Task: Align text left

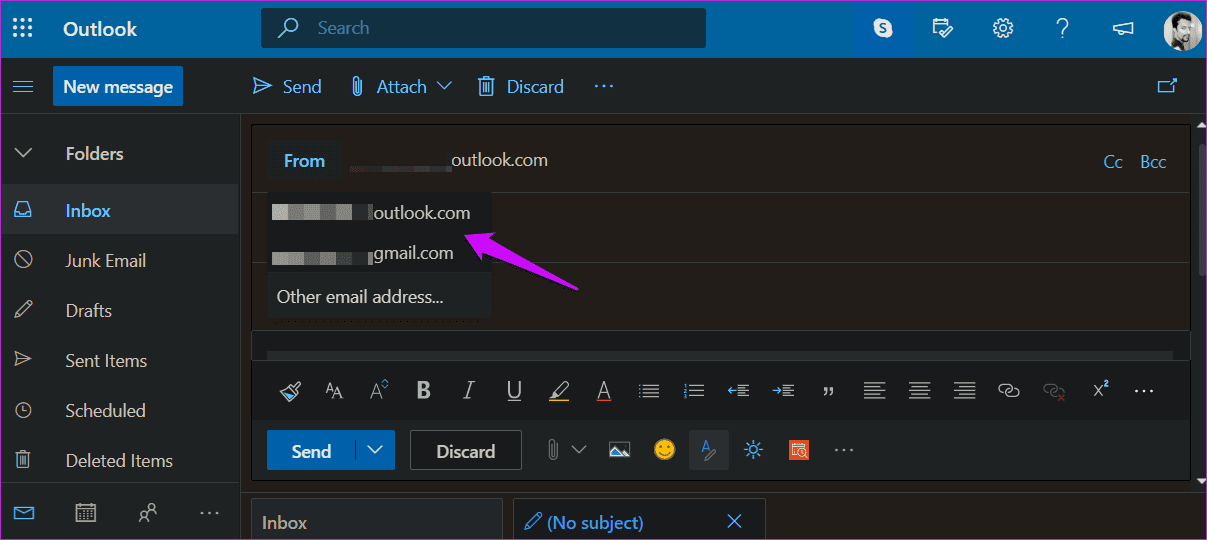Action: (874, 391)
